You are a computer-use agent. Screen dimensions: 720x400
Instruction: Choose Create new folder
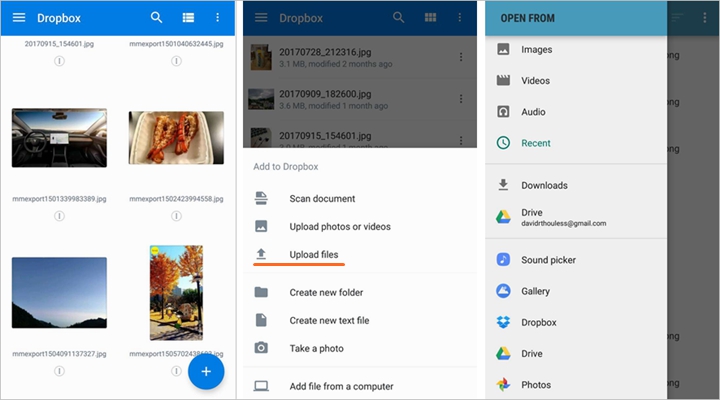click(x=360, y=292)
